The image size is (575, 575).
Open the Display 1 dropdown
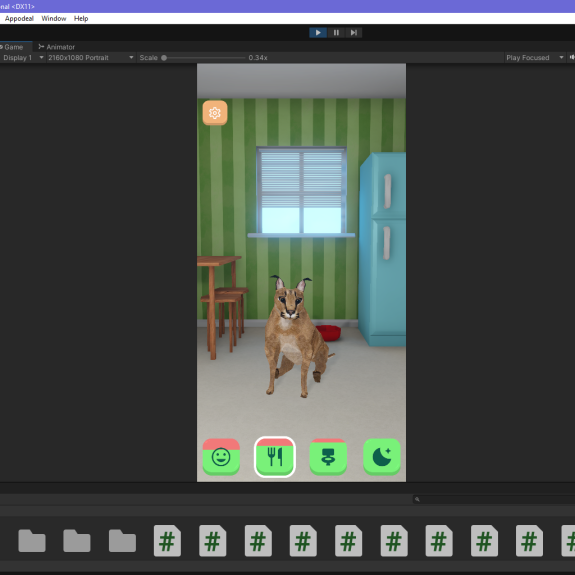point(23,58)
